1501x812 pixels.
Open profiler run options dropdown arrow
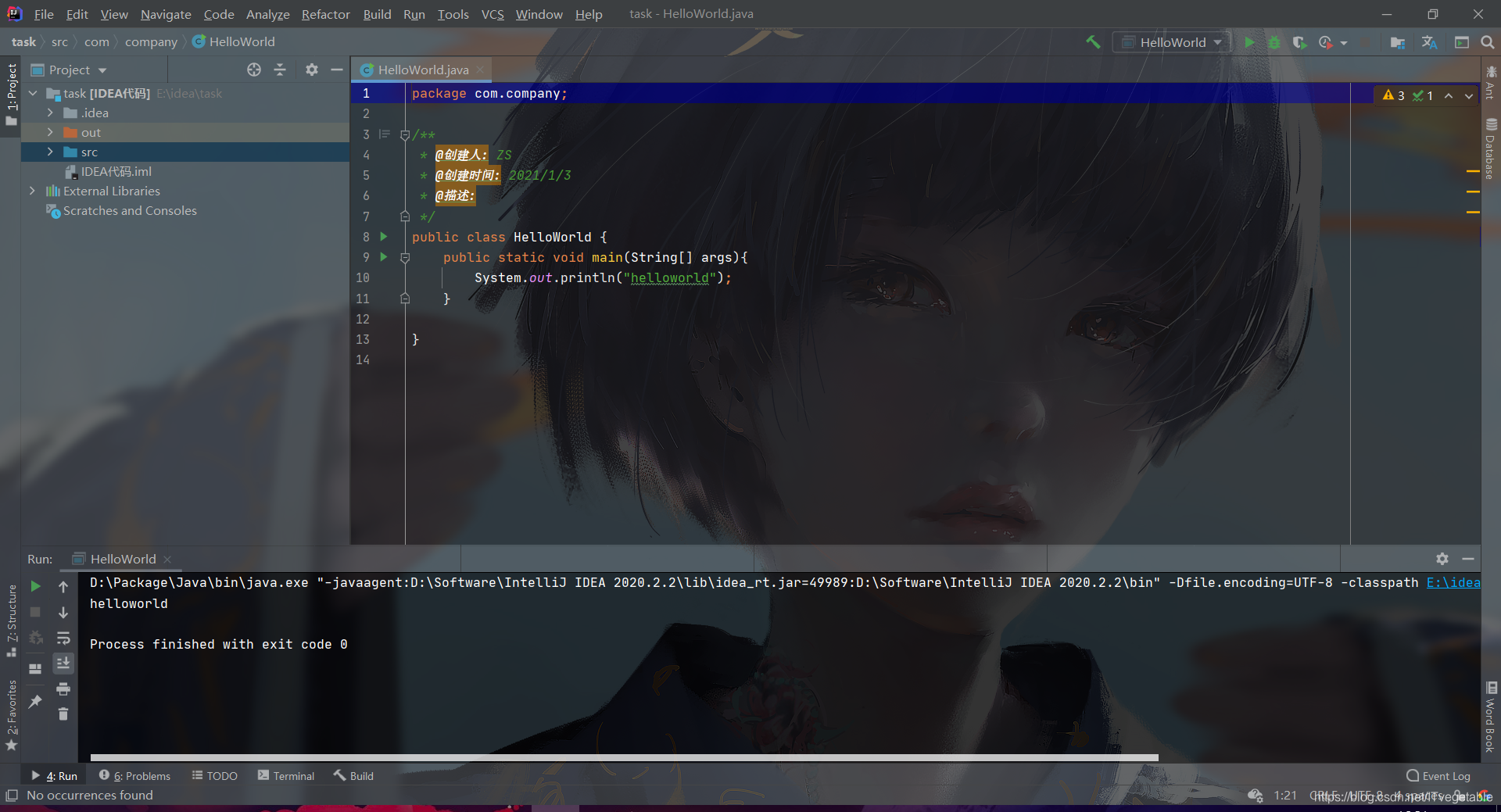point(1344,43)
